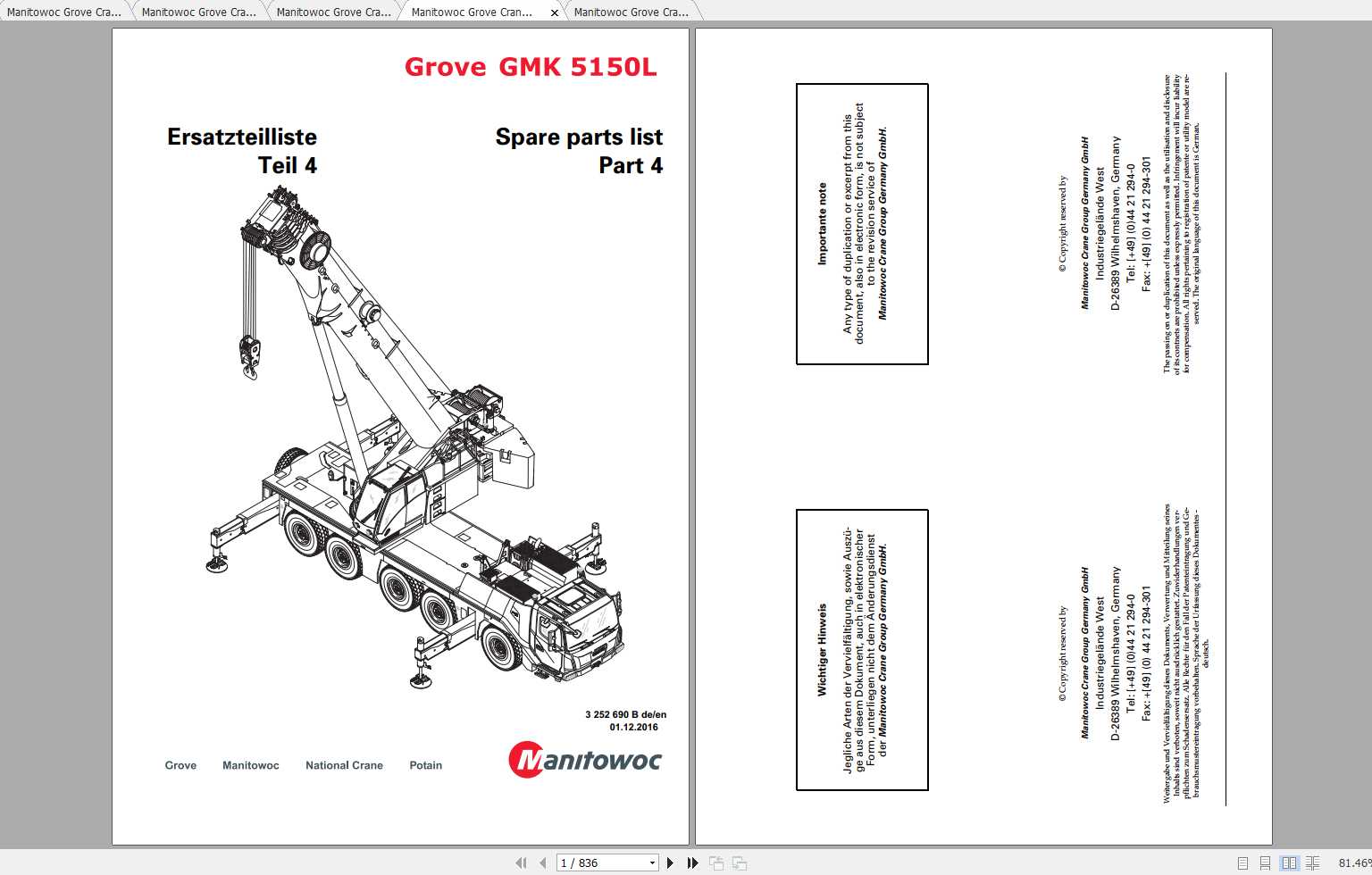The height and width of the screenshot is (875, 1372).
Task: Select the third document tab
Action: coord(333,12)
